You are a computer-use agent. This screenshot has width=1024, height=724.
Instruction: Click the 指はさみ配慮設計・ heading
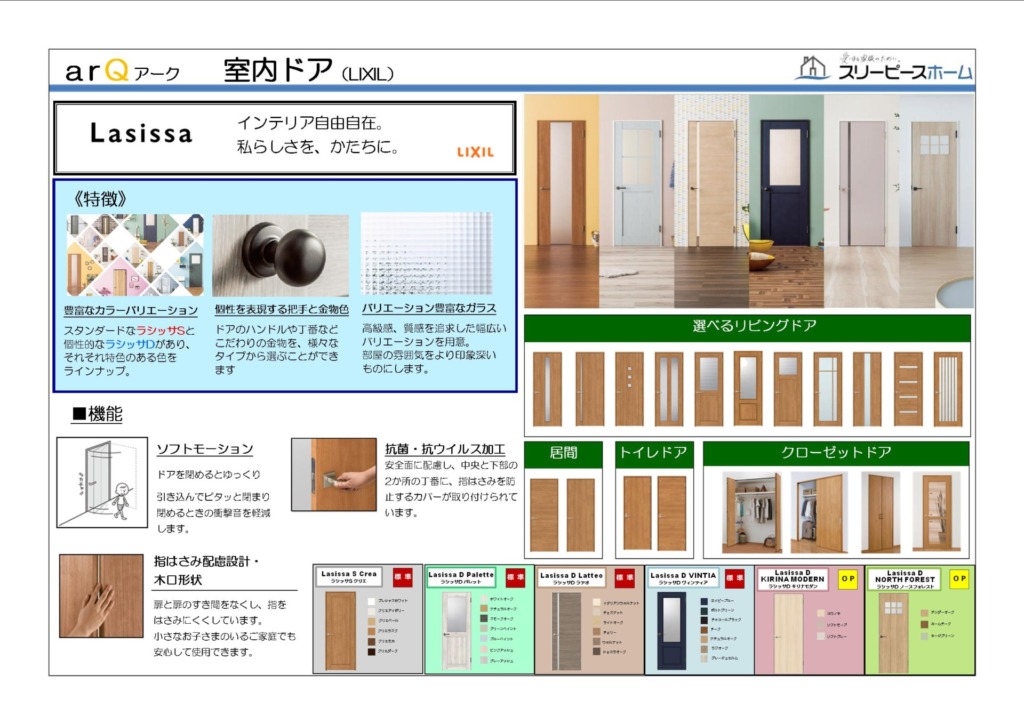tap(207, 561)
